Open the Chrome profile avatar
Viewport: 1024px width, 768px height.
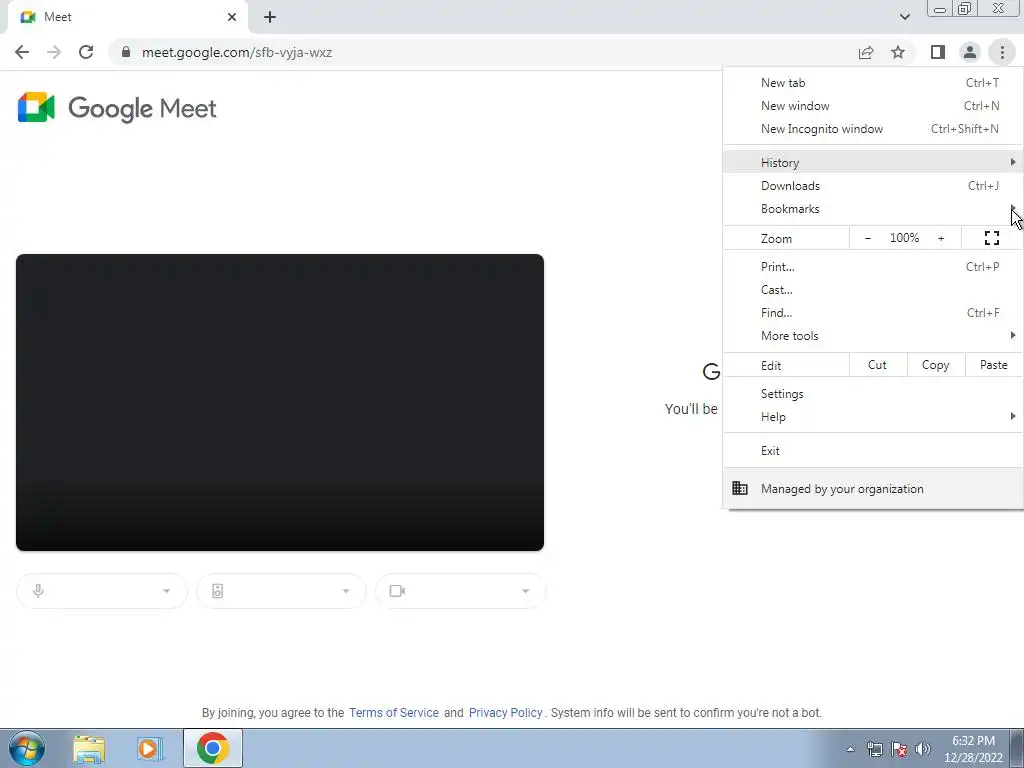coord(970,52)
